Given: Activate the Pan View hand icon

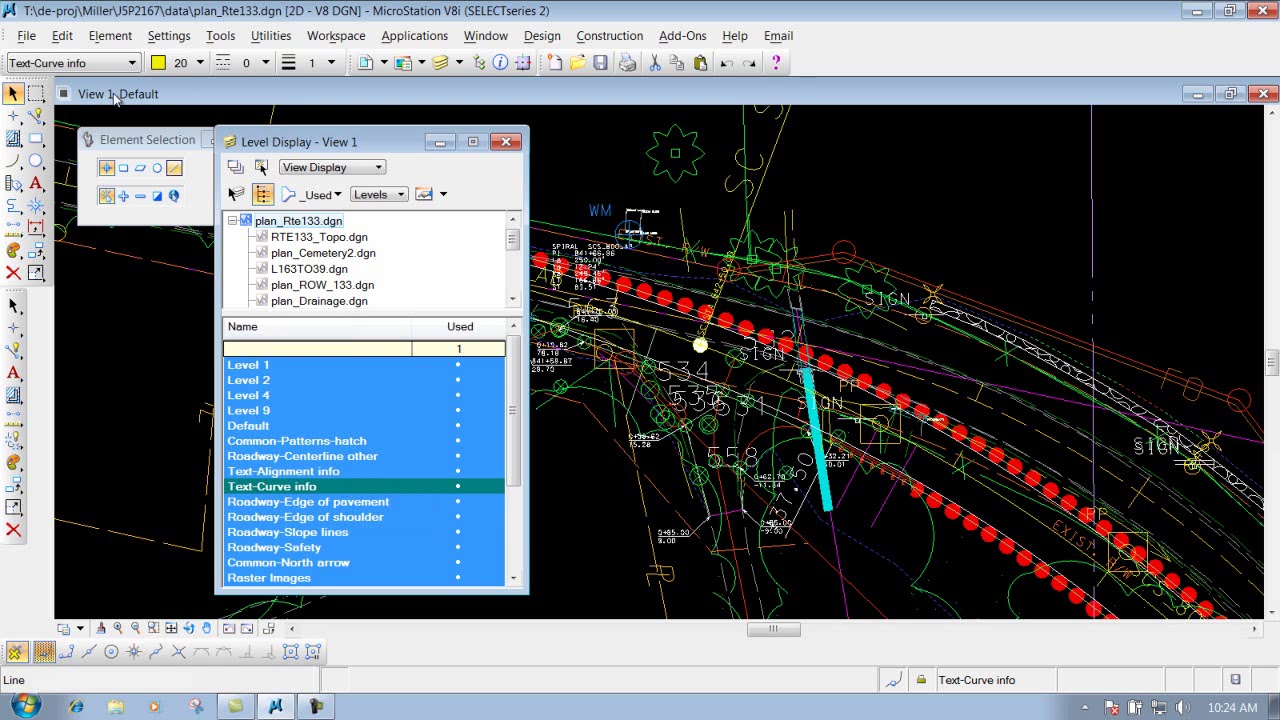Looking at the screenshot, I should pyautogui.click(x=207, y=628).
